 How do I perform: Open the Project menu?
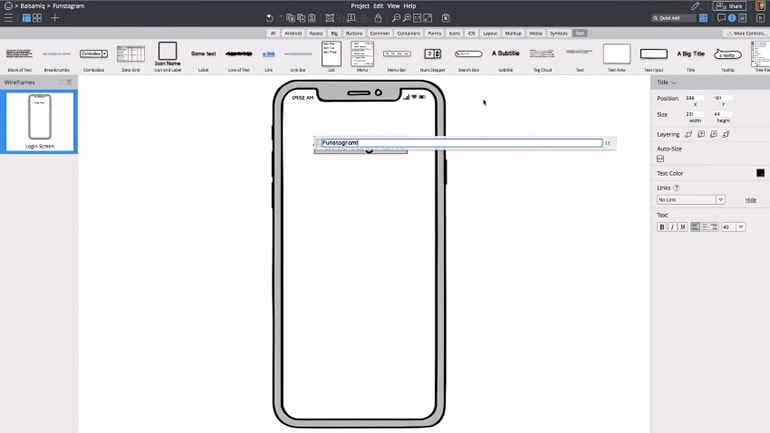(x=360, y=6)
